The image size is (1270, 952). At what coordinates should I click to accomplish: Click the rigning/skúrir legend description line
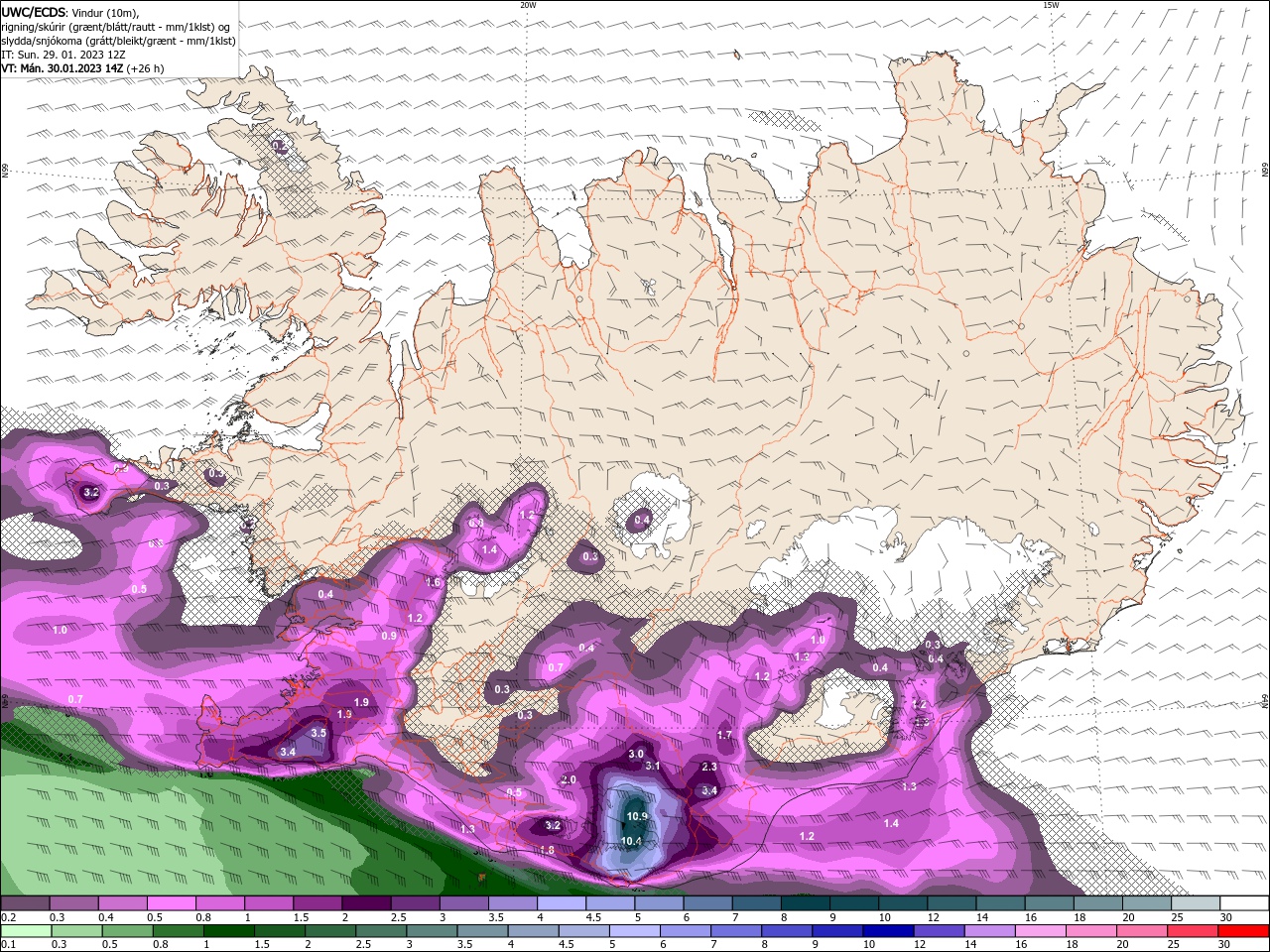[116, 27]
